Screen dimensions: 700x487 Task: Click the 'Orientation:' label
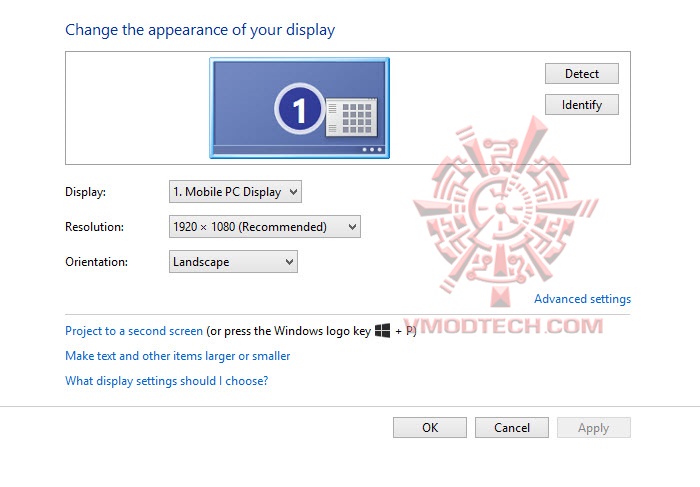(96, 262)
